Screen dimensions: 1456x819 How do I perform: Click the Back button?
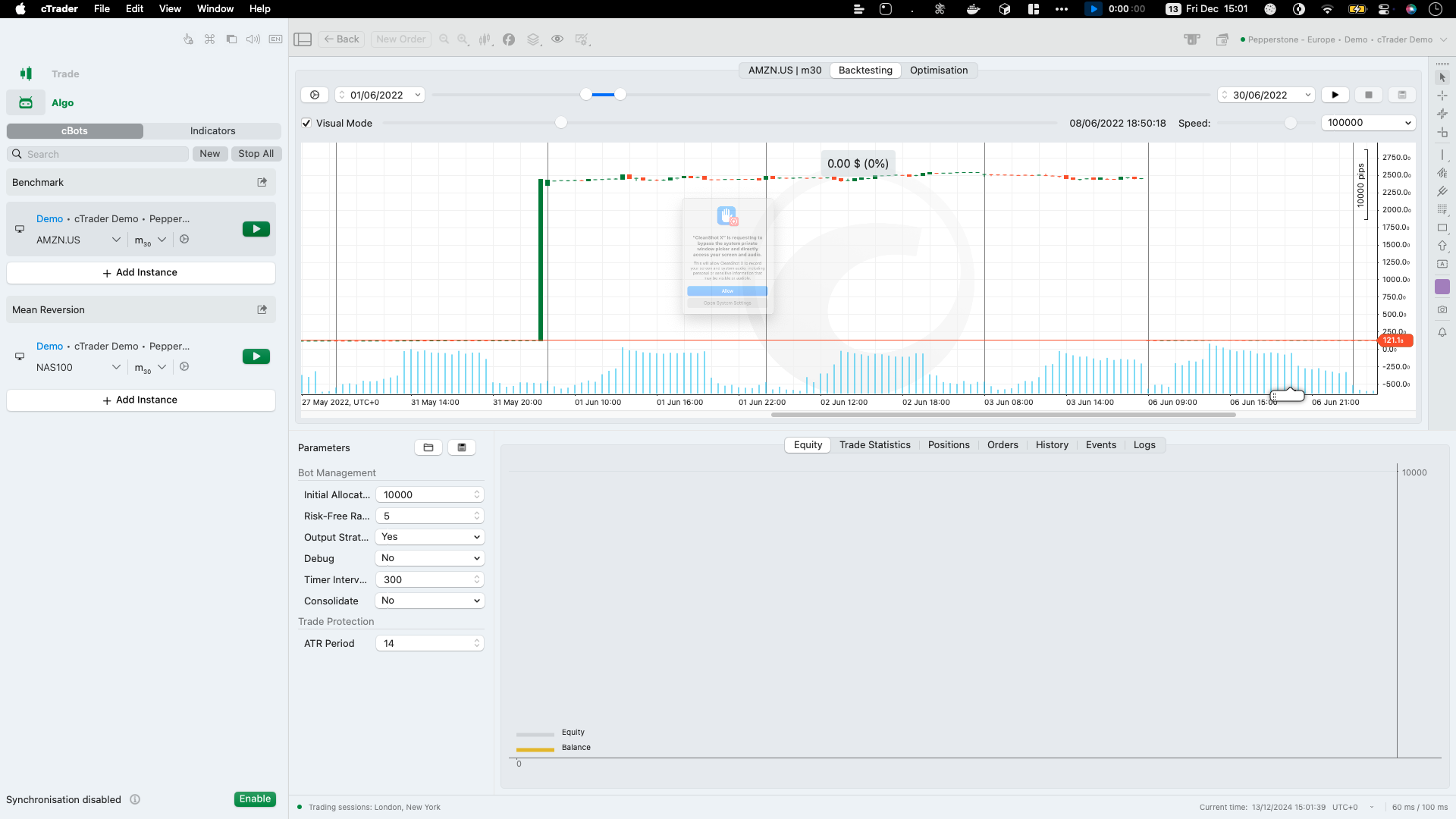341,39
